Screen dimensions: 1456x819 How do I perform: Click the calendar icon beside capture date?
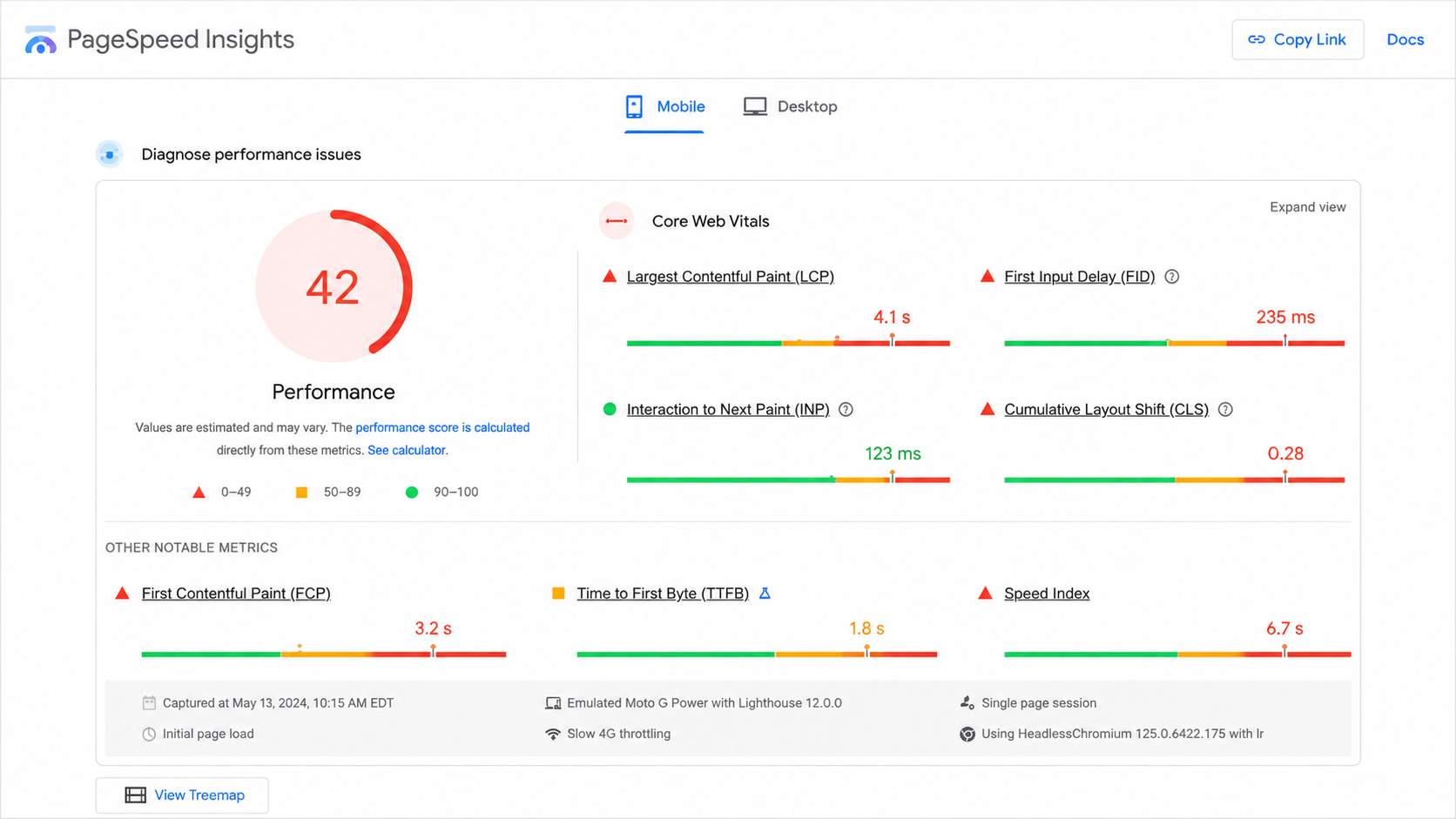coord(149,702)
